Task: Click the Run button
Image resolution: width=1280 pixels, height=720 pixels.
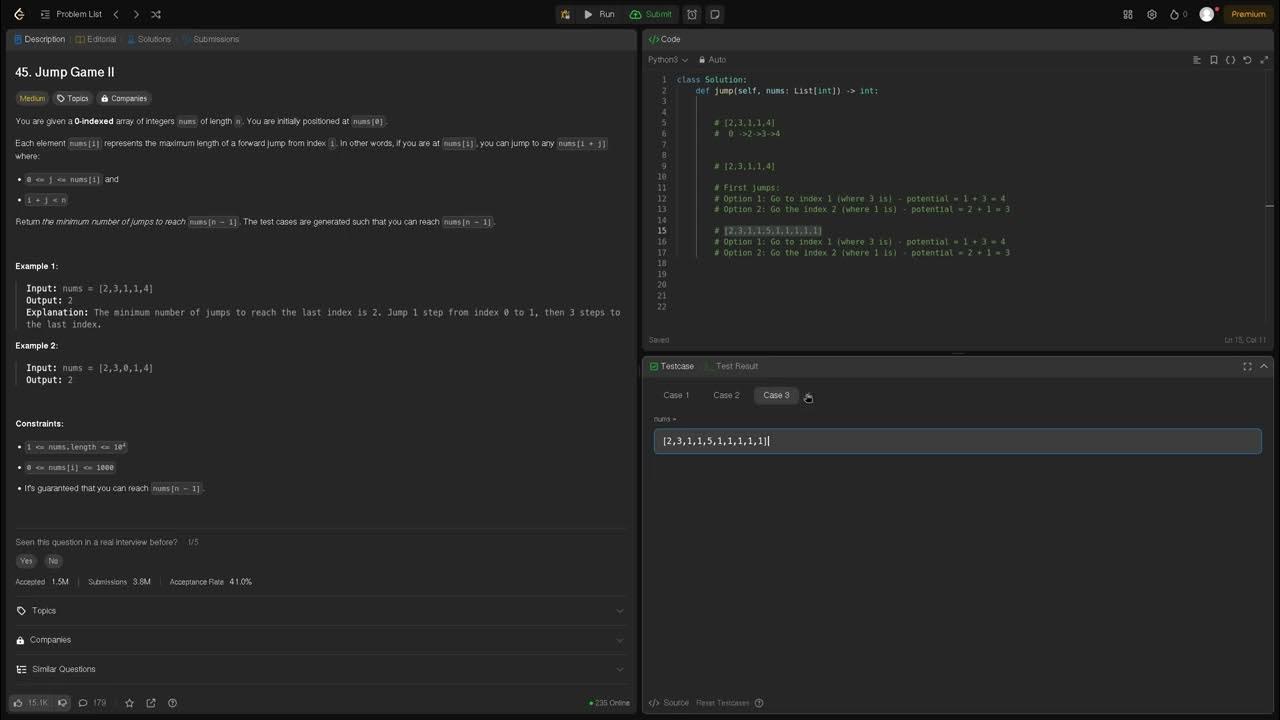Action: coord(600,14)
